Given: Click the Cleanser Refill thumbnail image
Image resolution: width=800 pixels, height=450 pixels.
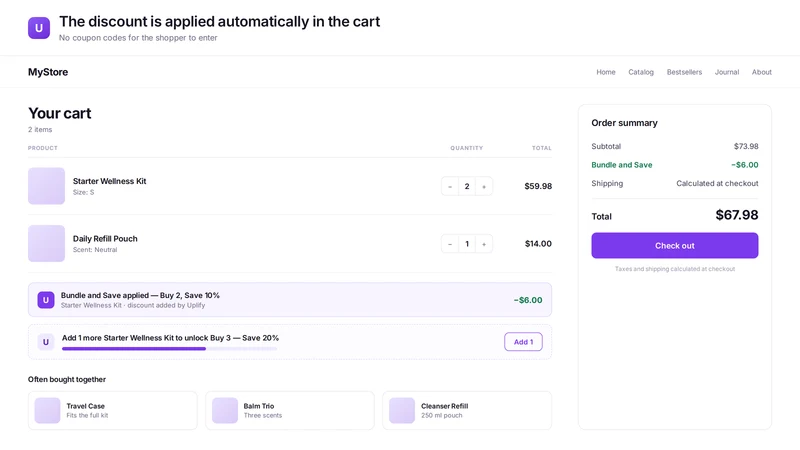Looking at the screenshot, I should coord(402,411).
